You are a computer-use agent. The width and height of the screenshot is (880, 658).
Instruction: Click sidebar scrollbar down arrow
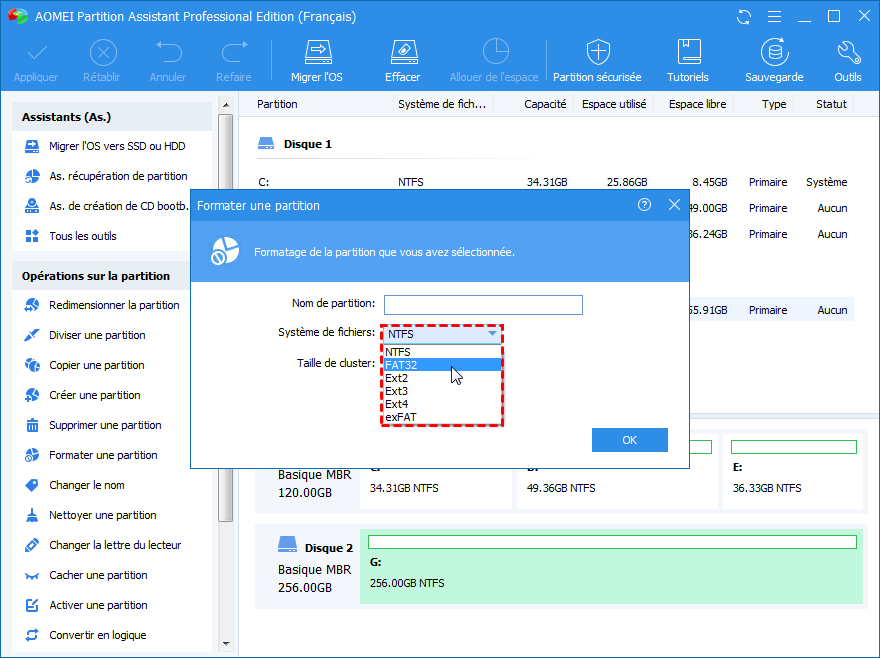coord(226,643)
